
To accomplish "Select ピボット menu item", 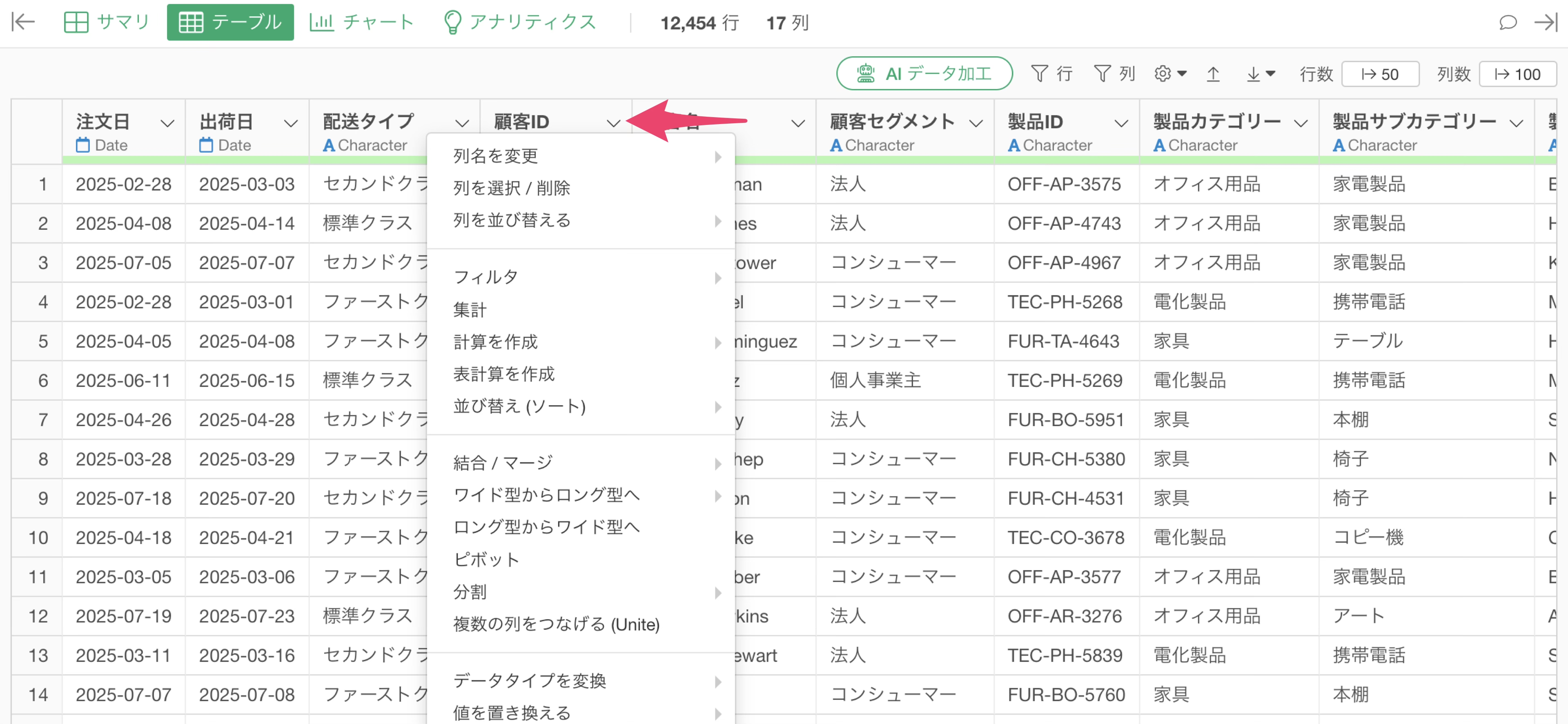I will [581, 560].
